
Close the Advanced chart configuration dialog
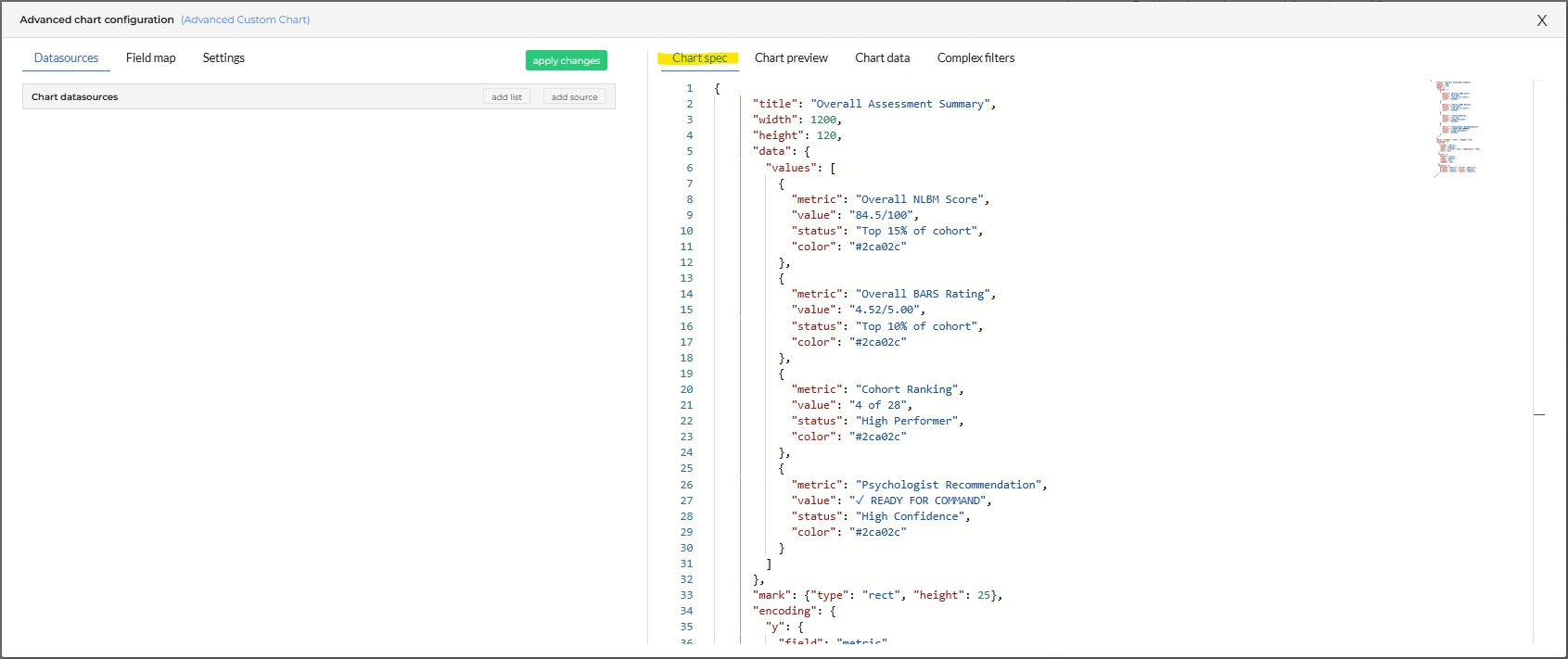1542,20
